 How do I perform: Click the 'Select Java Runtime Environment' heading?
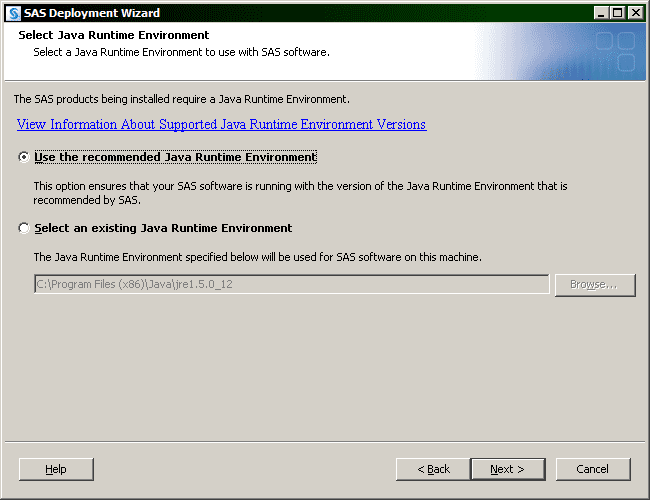(114, 35)
